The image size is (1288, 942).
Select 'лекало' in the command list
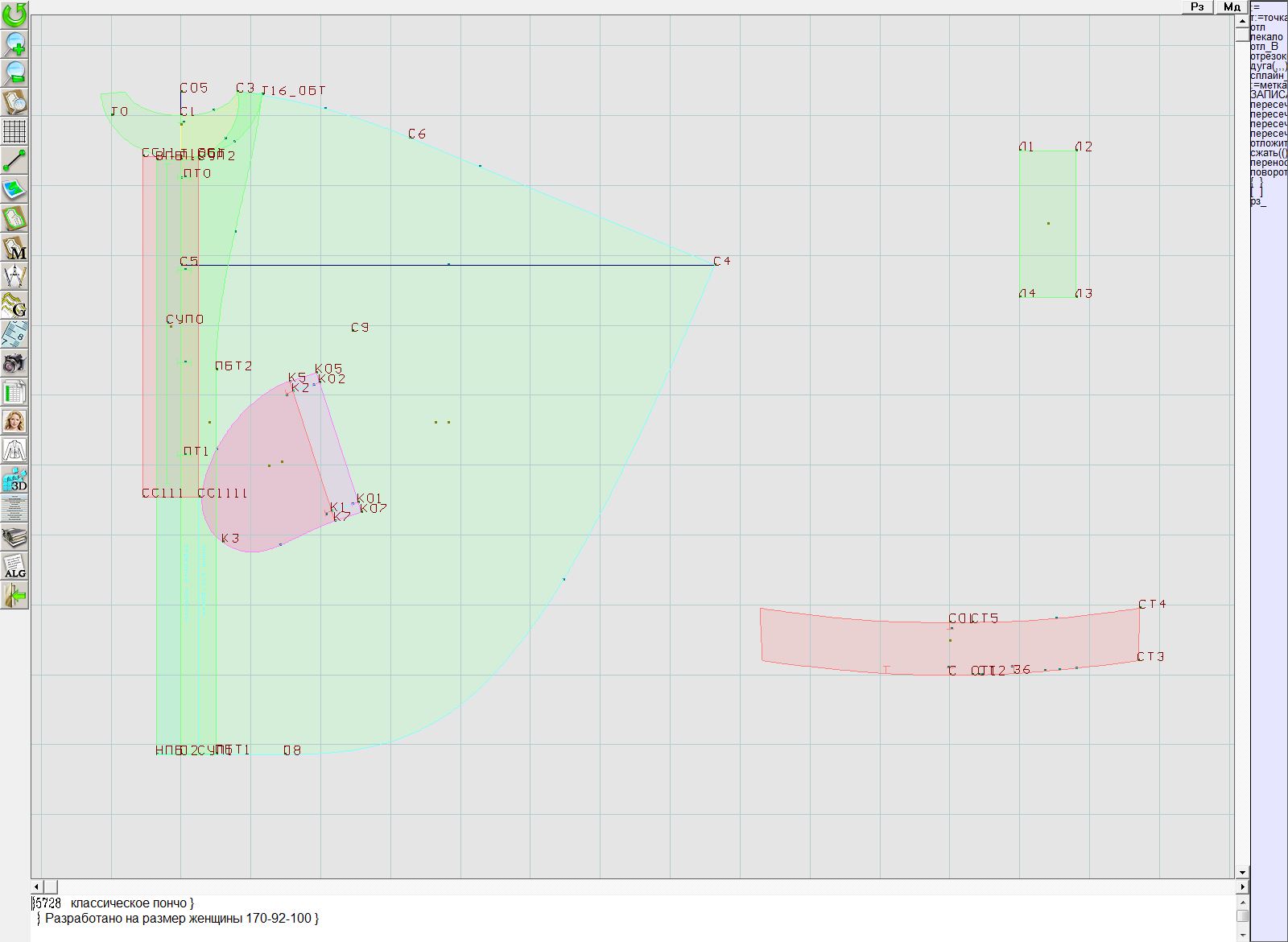click(1267, 37)
